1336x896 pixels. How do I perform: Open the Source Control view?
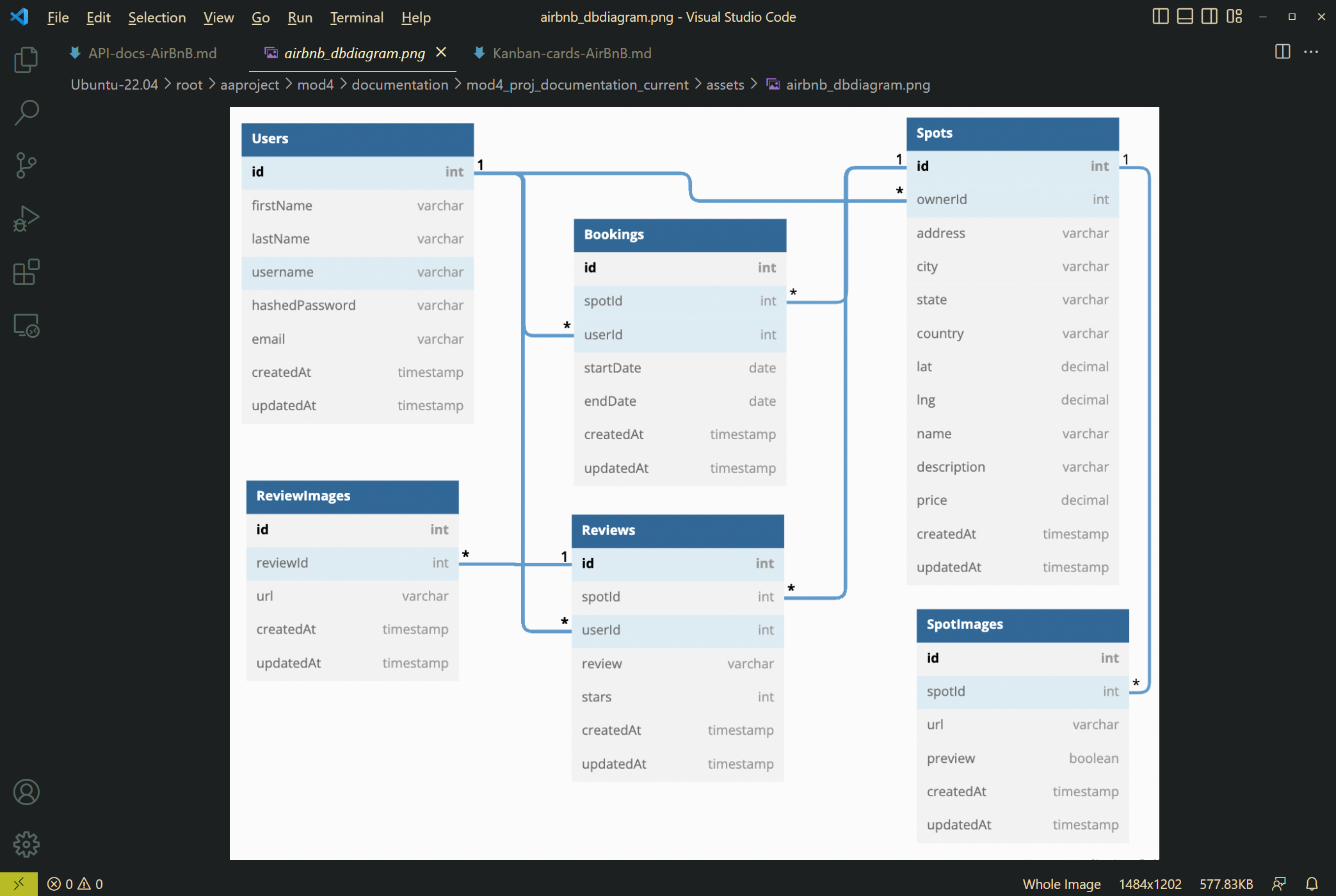coord(25,164)
